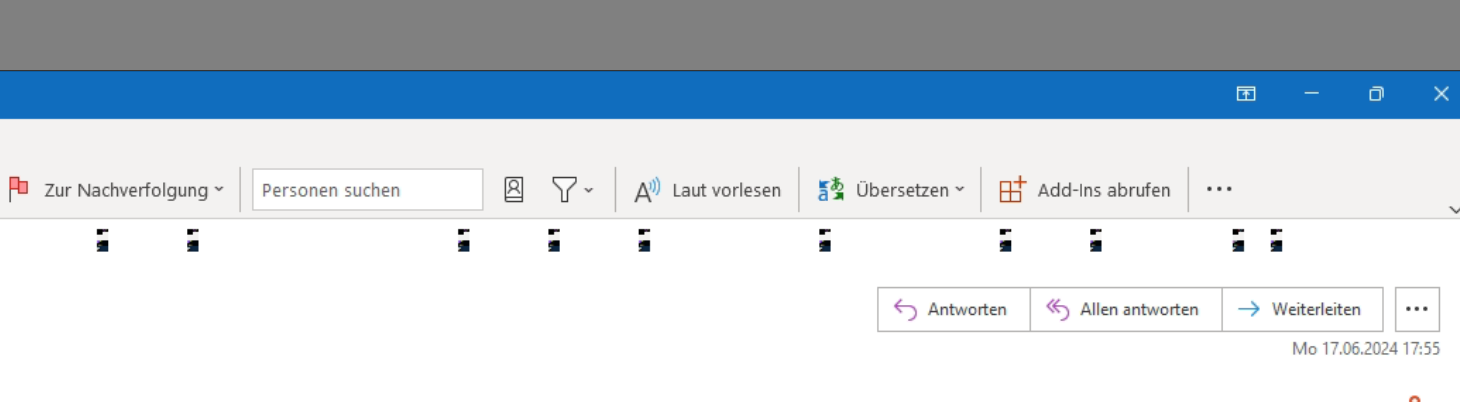Image resolution: width=1460 pixels, height=402 pixels.
Task: Open ribbon display options in title bar
Action: click(1246, 94)
